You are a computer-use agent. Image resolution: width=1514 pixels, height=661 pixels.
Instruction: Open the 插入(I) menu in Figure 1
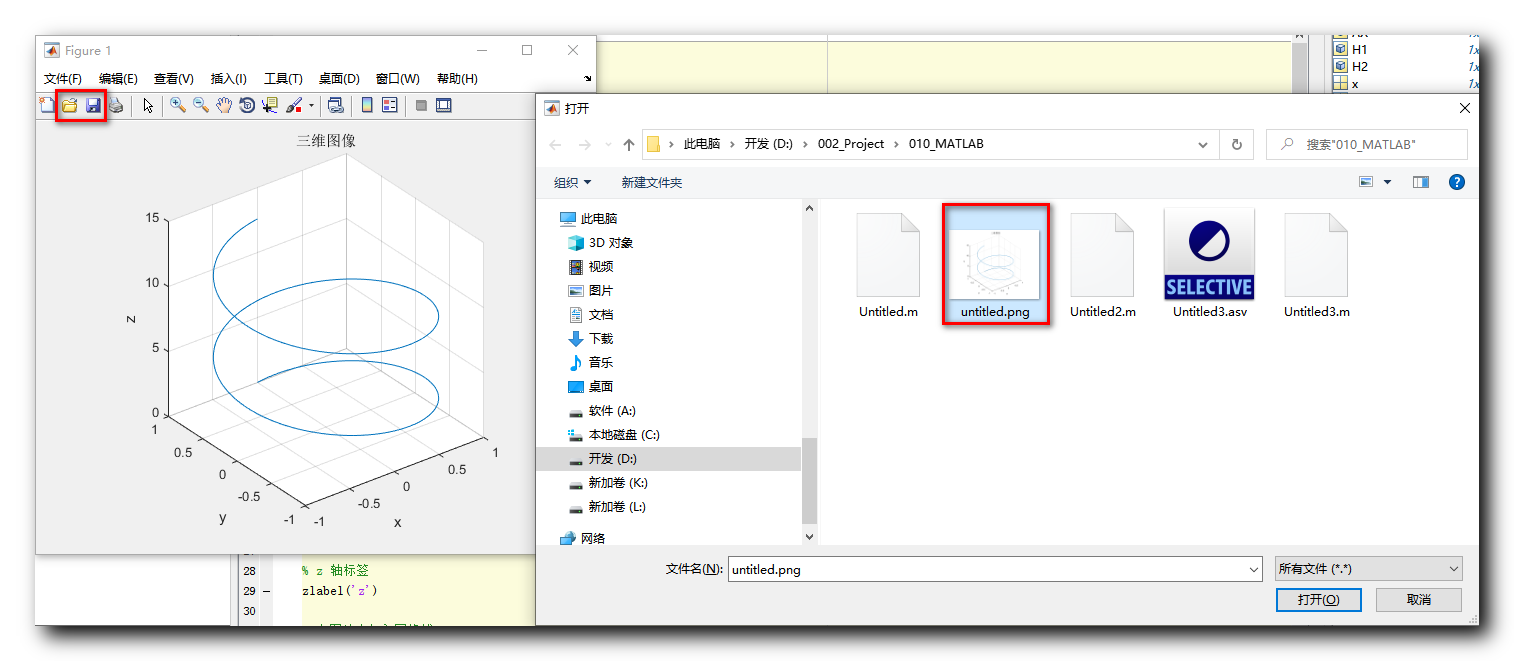point(227,78)
